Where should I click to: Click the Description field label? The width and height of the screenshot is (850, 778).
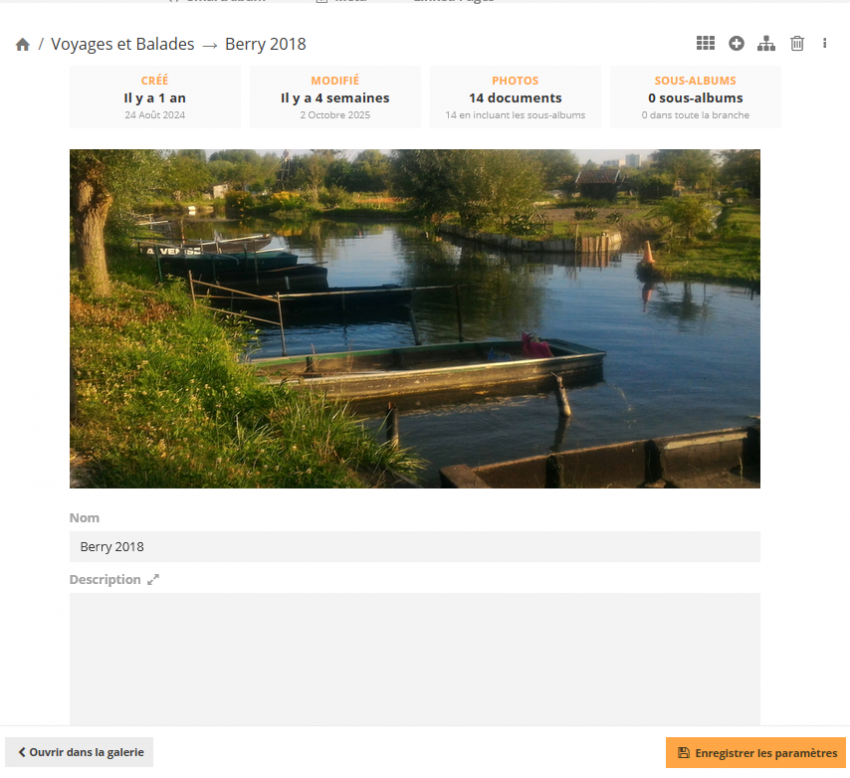[104, 580]
